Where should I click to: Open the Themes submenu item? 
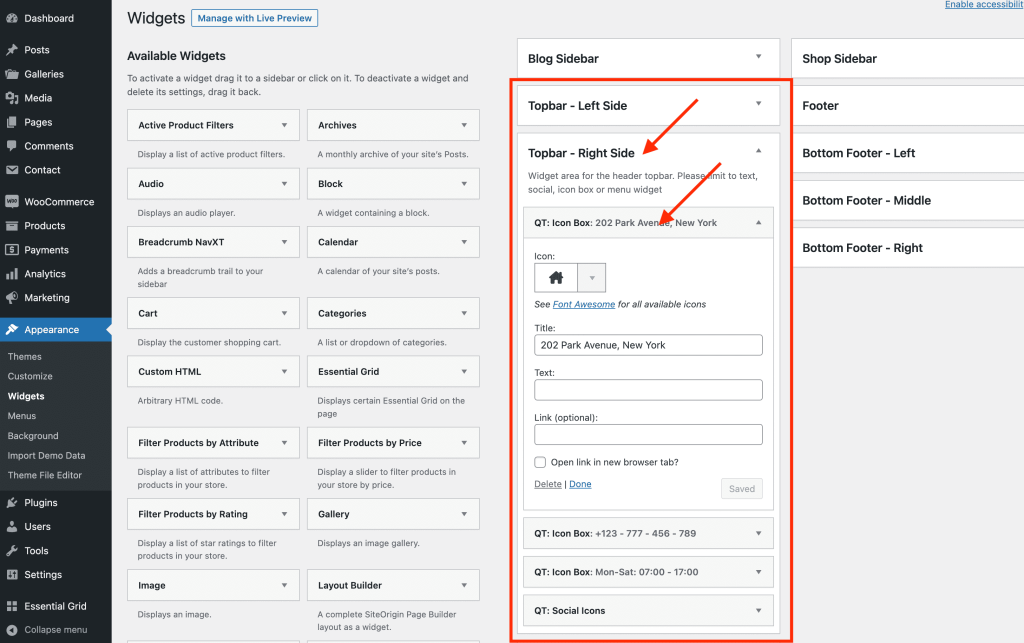click(x=25, y=356)
